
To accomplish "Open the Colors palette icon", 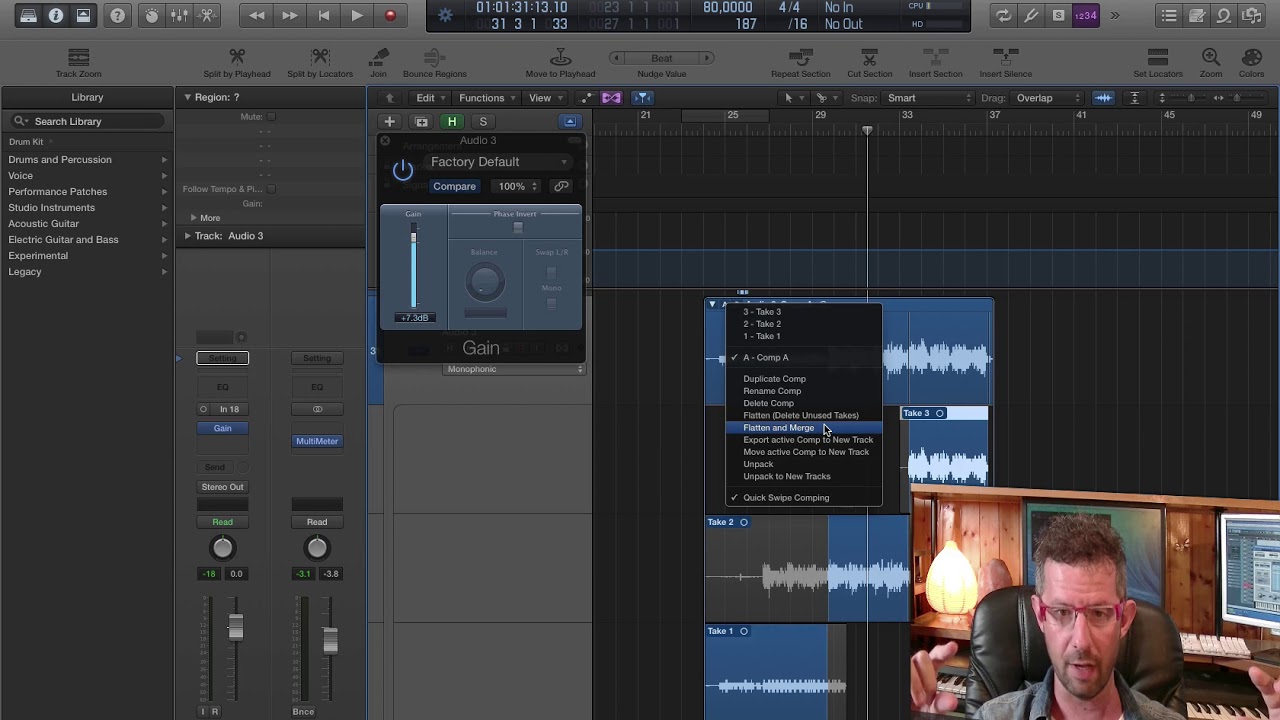I will tap(1251, 57).
